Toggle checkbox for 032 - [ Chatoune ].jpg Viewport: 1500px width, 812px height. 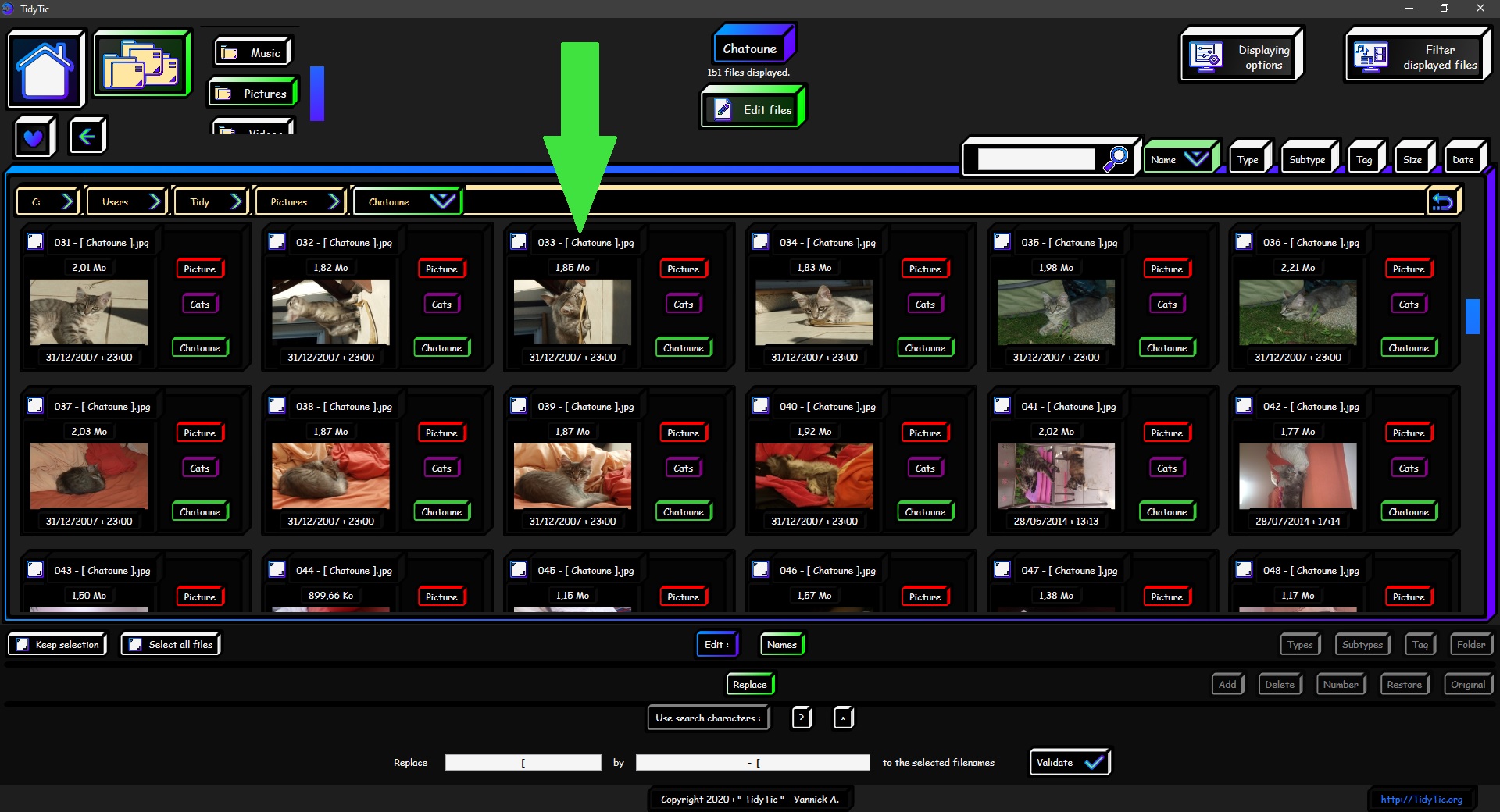point(277,241)
